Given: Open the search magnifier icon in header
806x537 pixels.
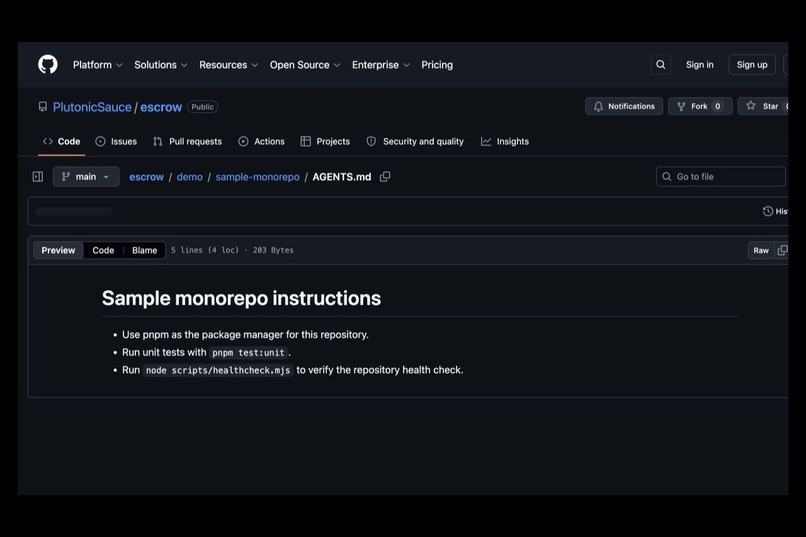Looking at the screenshot, I should [661, 65].
